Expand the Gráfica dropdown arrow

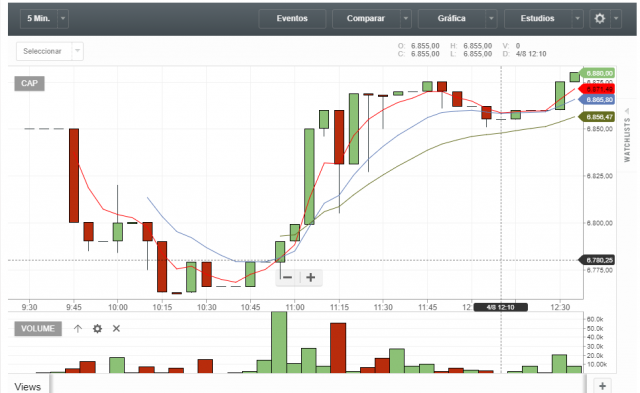491,18
